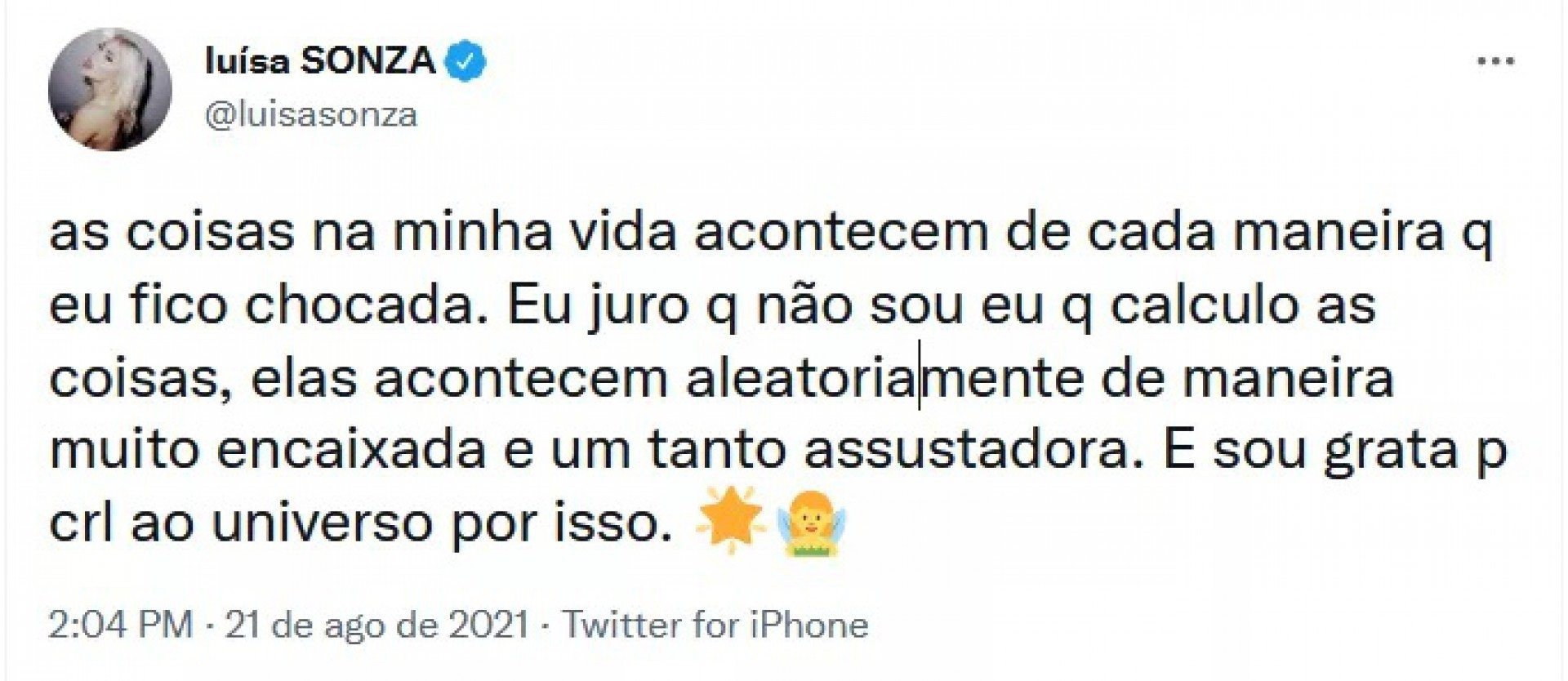This screenshot has height=681, width=1568.
Task: Click the blue verified badge
Action: (x=466, y=62)
